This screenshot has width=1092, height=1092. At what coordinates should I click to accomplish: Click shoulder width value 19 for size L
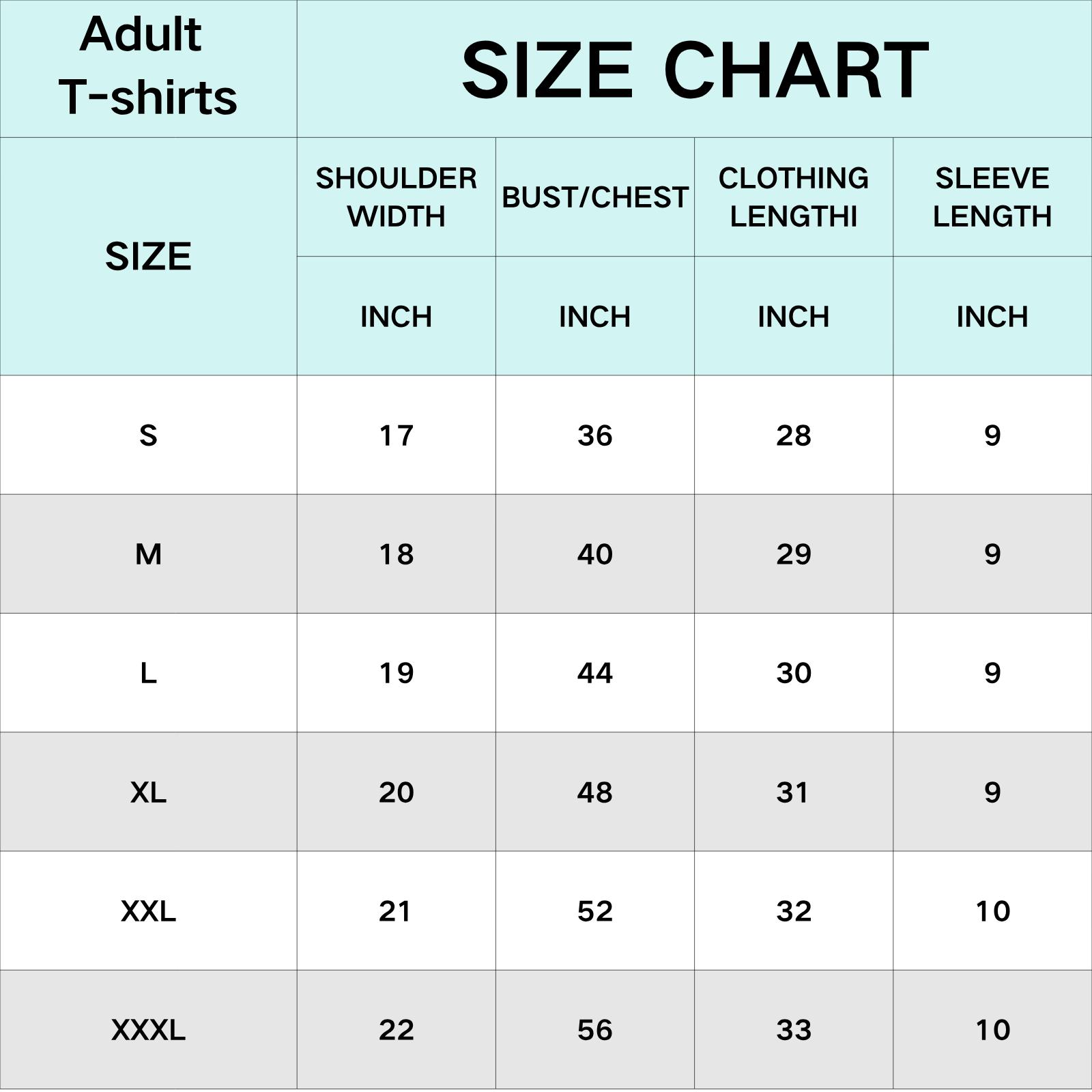(x=396, y=673)
